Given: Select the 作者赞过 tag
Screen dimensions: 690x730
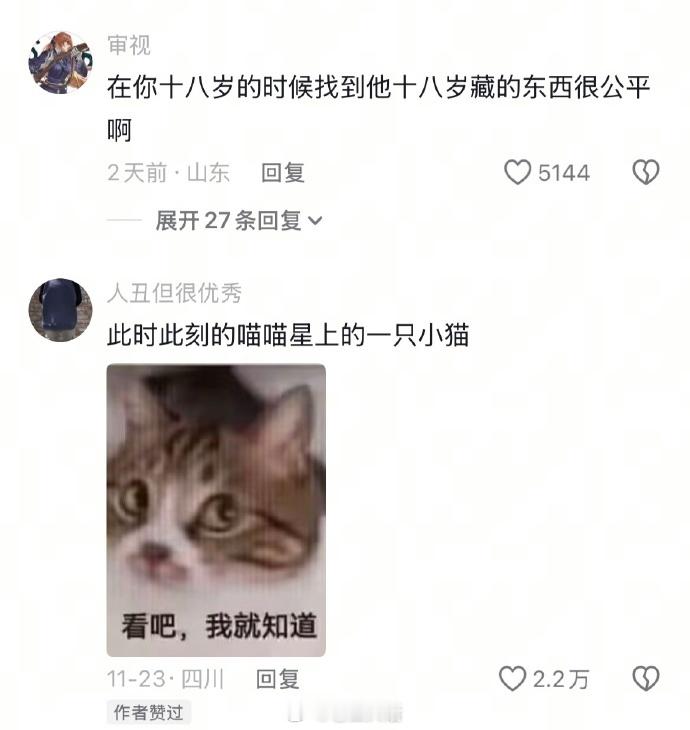Looking at the screenshot, I should pos(149,712).
